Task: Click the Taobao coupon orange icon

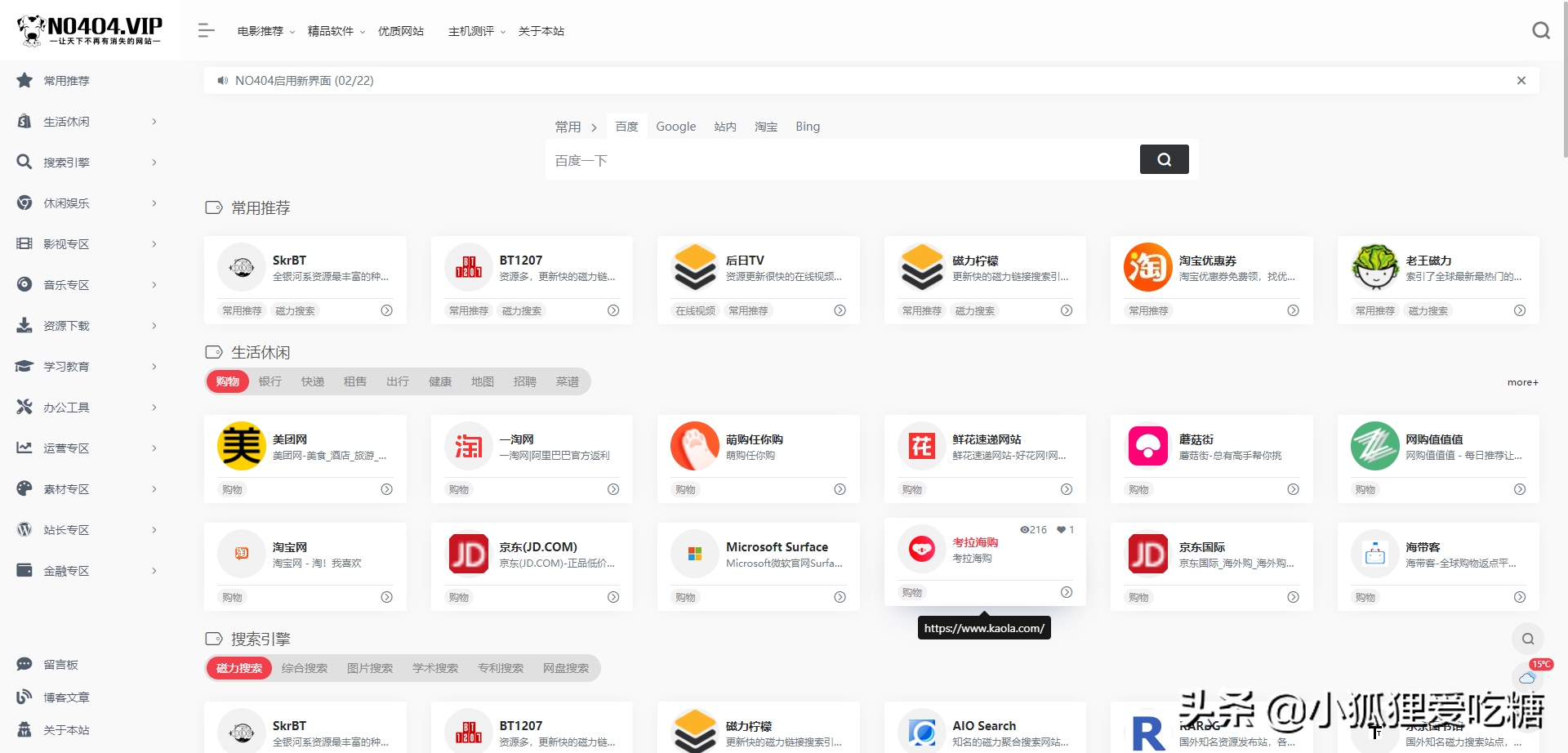Action: coord(1147,267)
